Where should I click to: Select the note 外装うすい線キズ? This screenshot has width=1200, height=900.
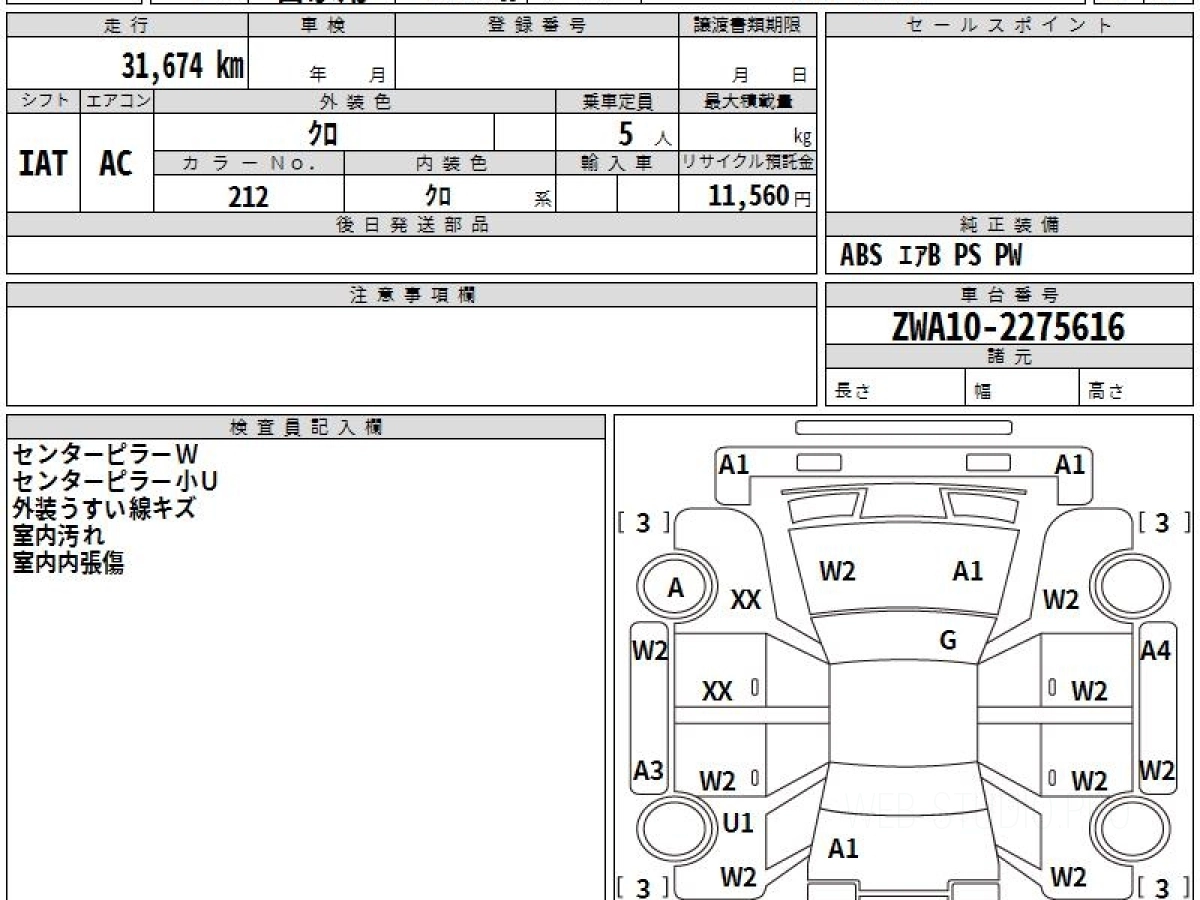tap(104, 509)
